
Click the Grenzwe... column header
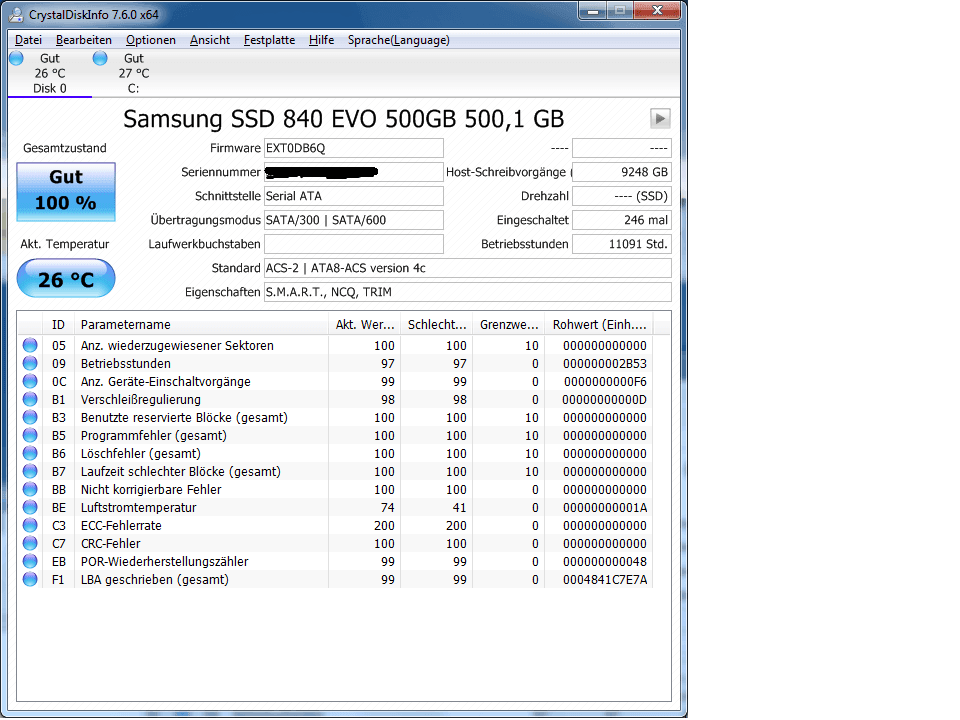(x=509, y=324)
